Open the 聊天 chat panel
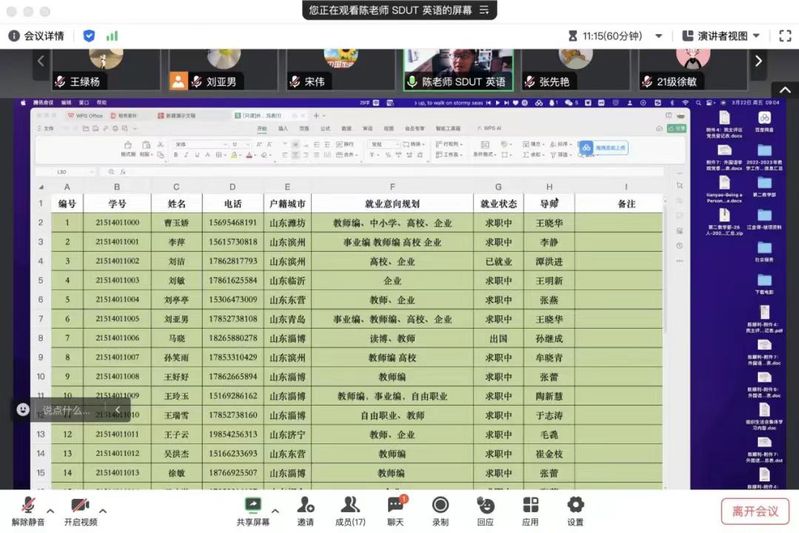This screenshot has height=533, width=799. [395, 505]
